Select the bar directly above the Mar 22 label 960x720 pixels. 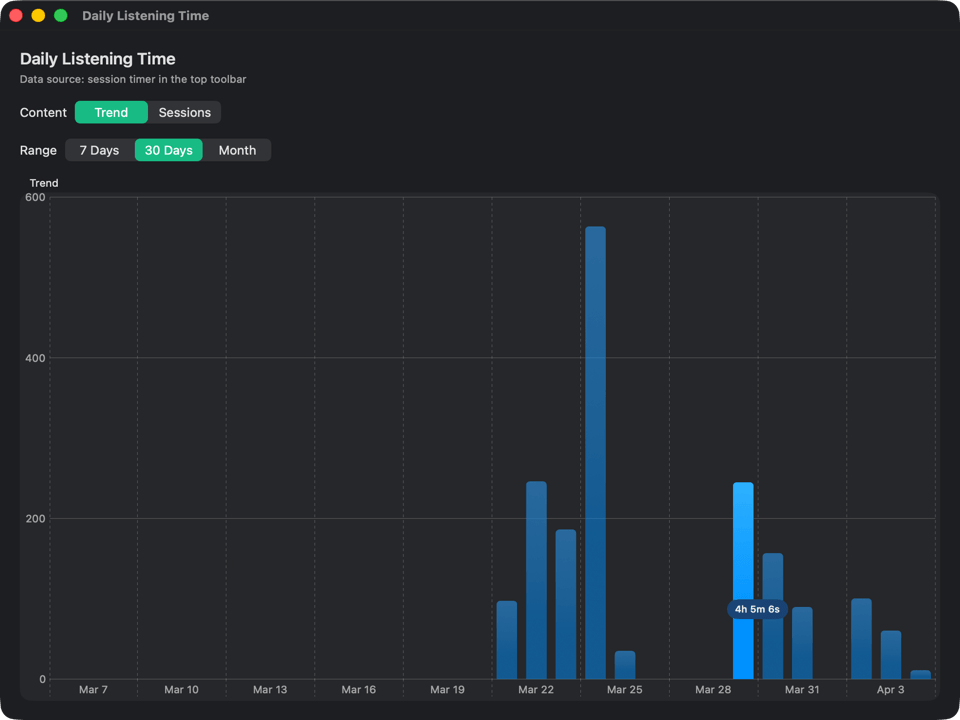(x=536, y=580)
